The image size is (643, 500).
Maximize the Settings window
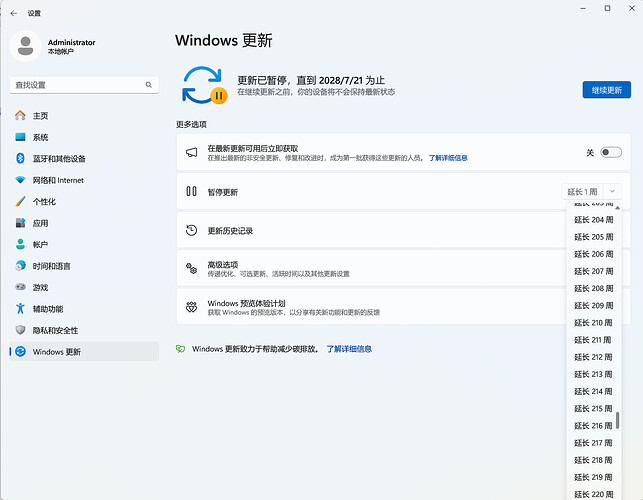(x=607, y=8)
